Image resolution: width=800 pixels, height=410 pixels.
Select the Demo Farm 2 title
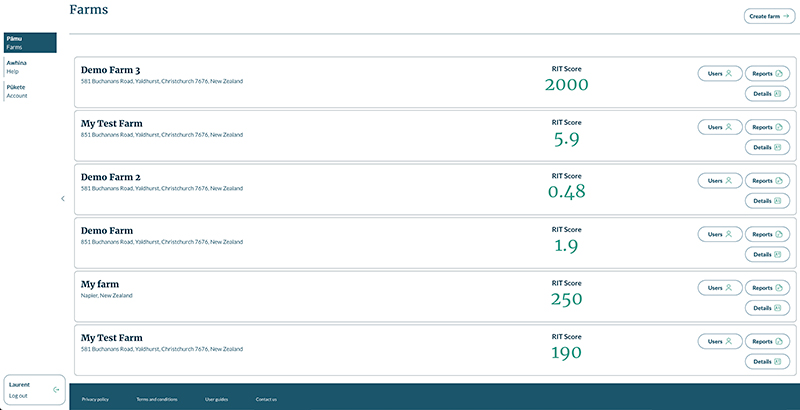pos(110,177)
